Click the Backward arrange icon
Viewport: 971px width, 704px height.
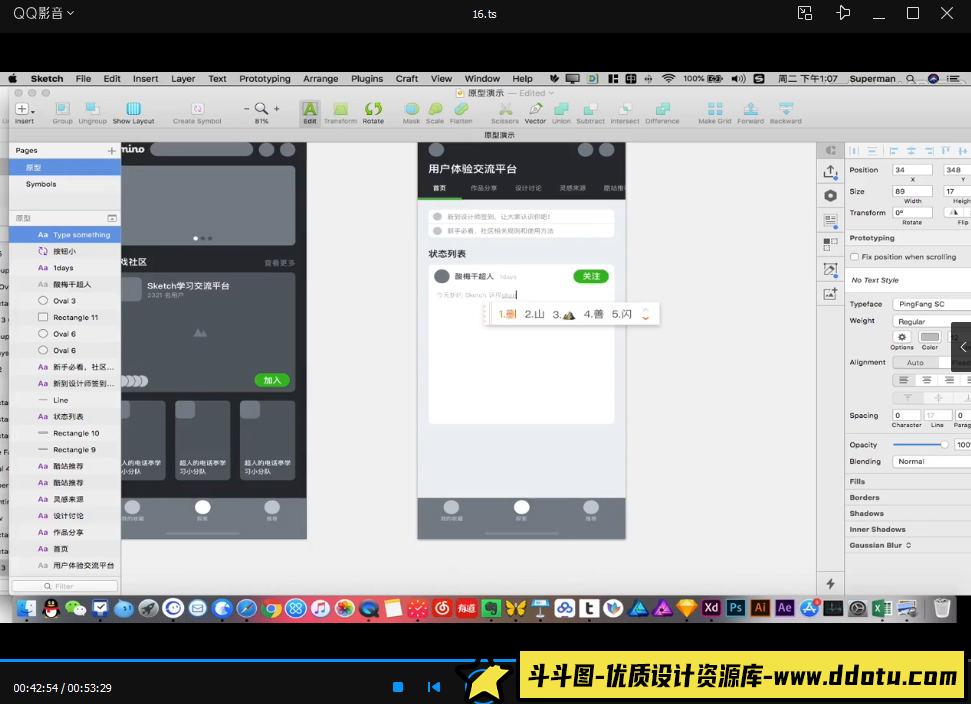click(x=785, y=113)
